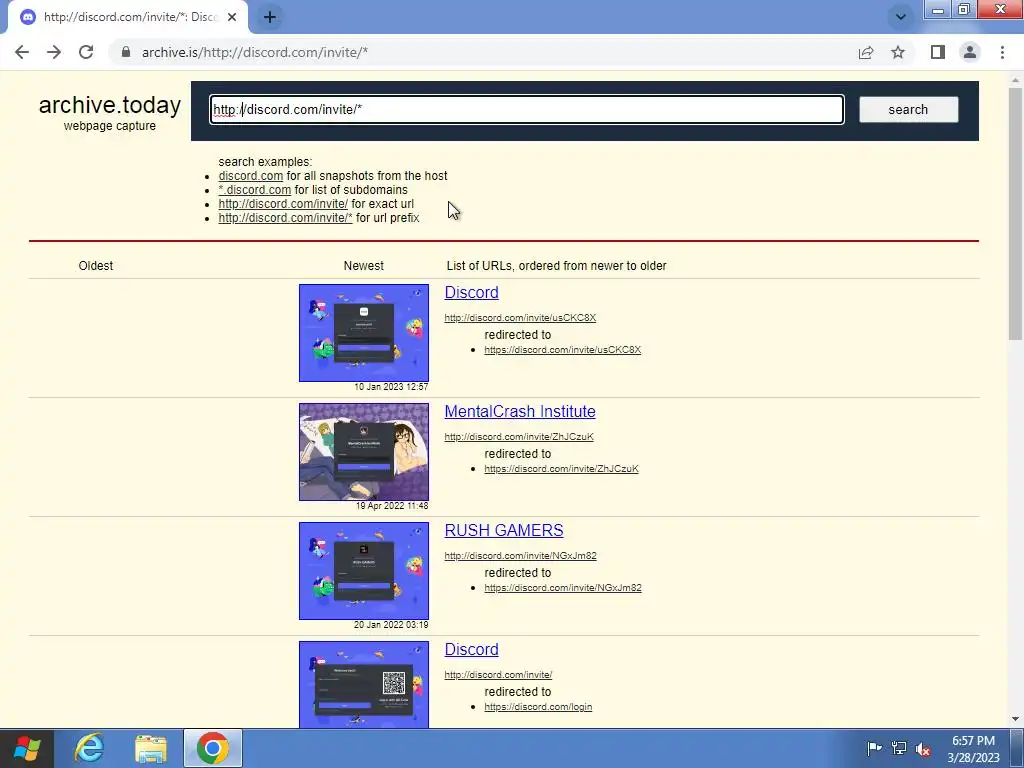1024x768 pixels.
Task: Open the *.discord.com subdomains example link
Action: tap(255, 190)
